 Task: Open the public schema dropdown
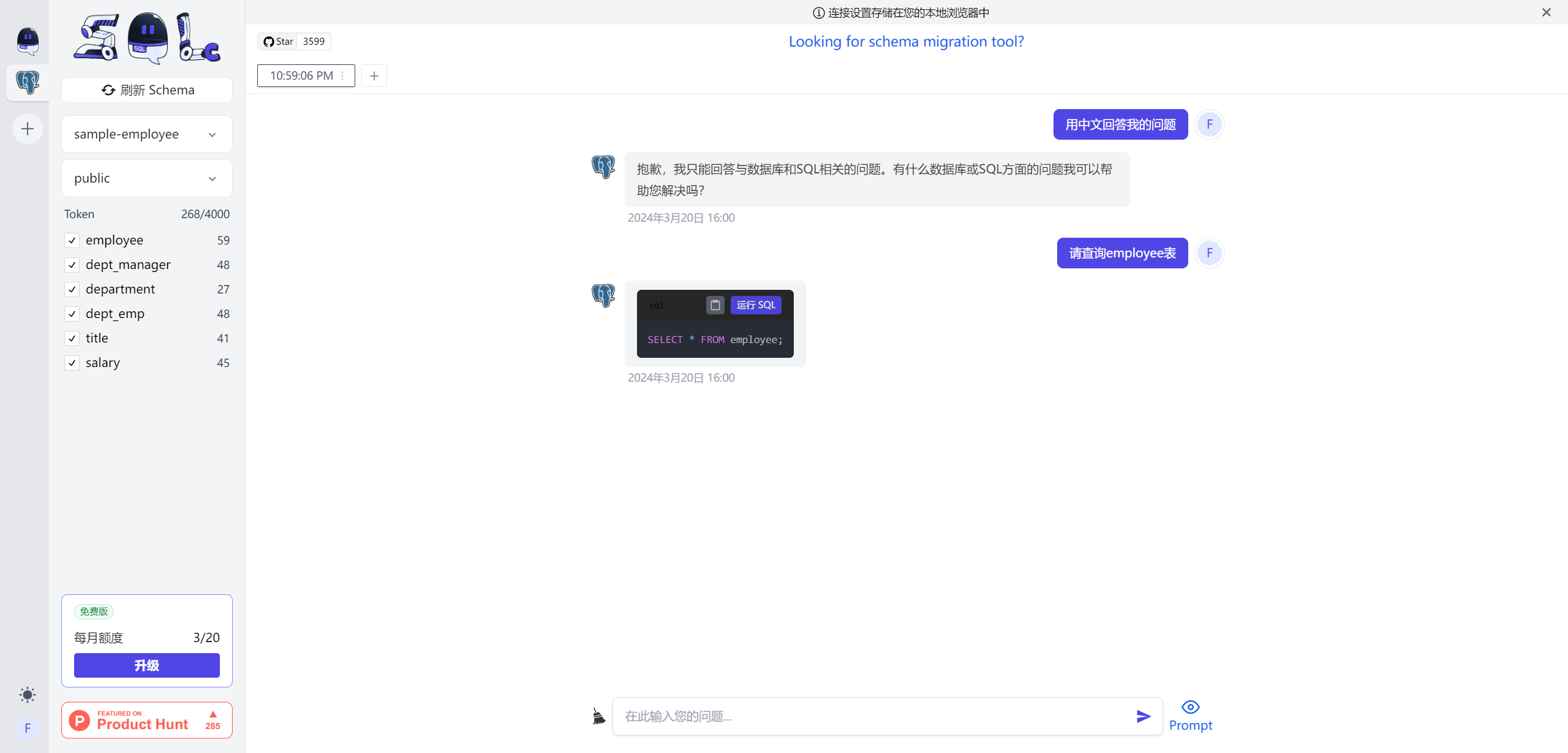tap(146, 178)
